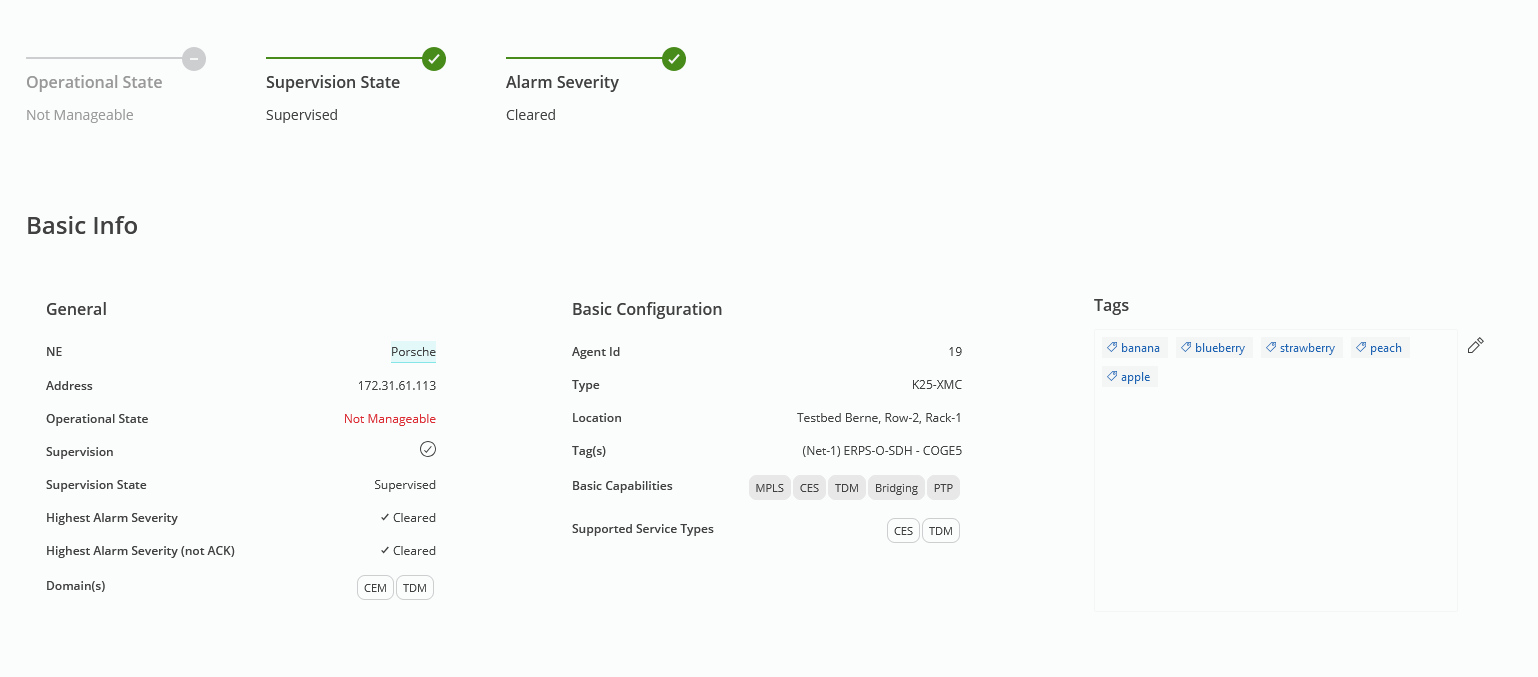The height and width of the screenshot is (677, 1538).
Task: Click the PTP capability chip
Action: (943, 488)
